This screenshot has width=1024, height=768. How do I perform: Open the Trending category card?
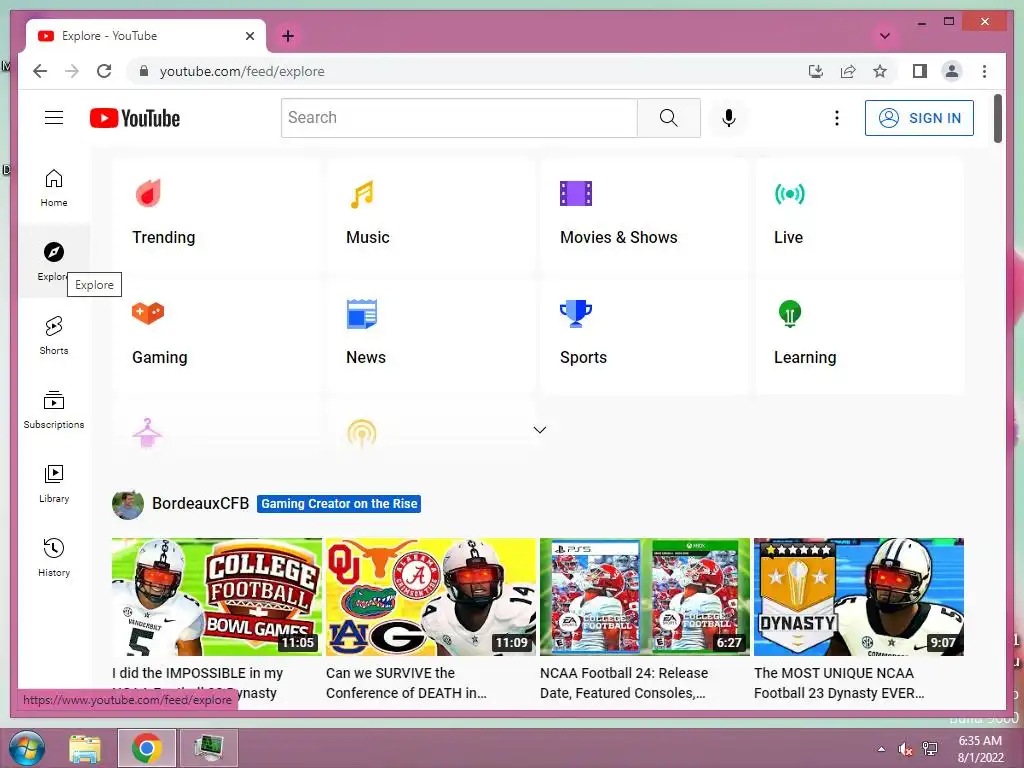point(217,216)
